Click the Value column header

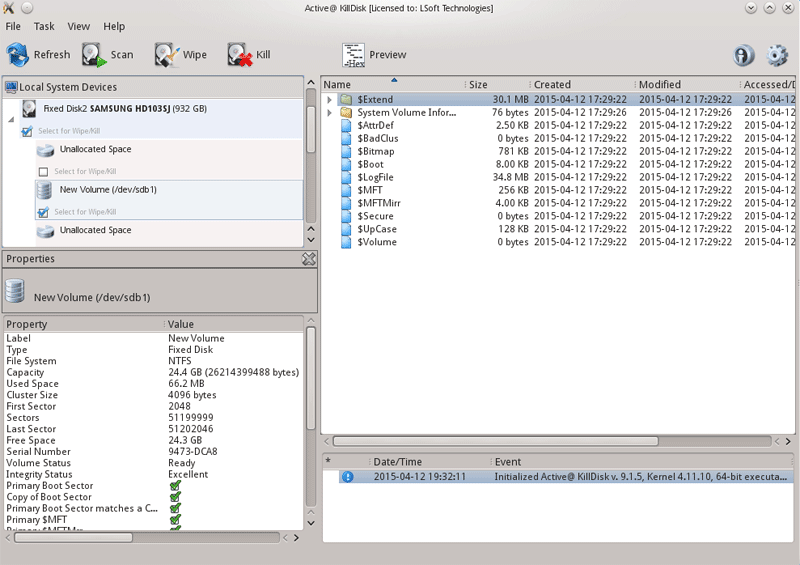[234, 324]
